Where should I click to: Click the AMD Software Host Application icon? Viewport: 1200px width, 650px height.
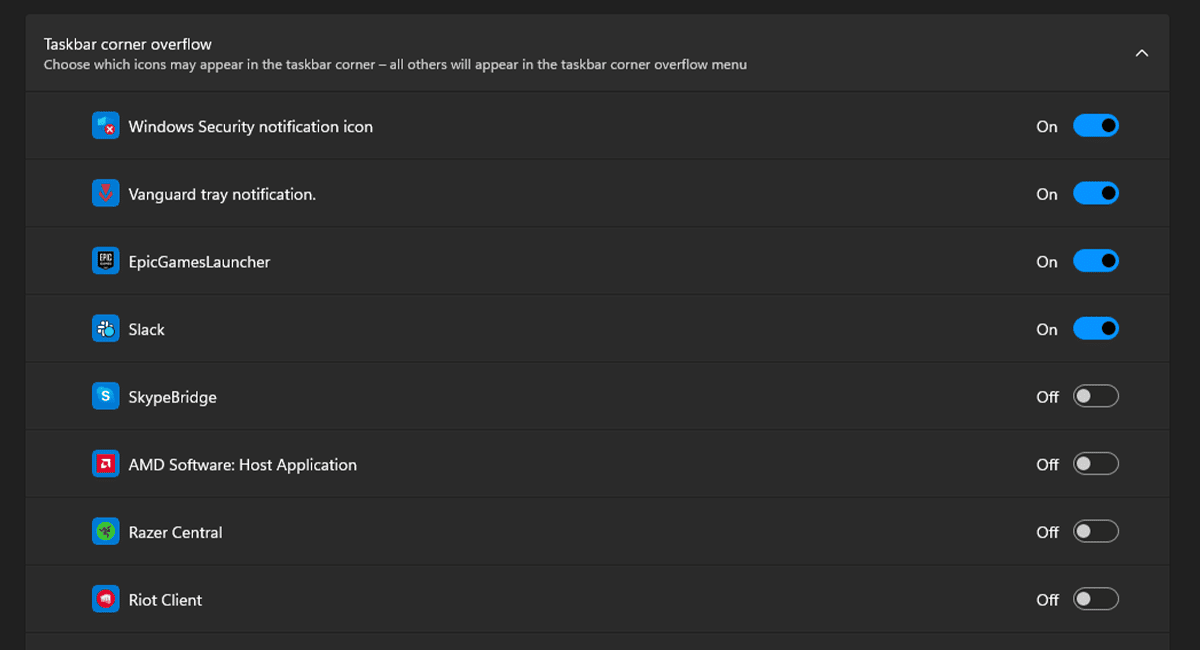(105, 463)
